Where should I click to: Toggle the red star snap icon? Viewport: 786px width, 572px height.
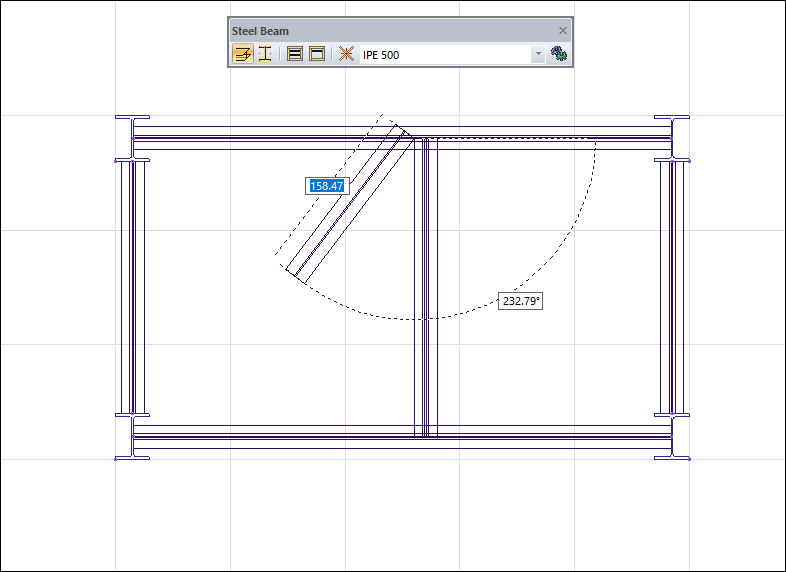[x=346, y=54]
